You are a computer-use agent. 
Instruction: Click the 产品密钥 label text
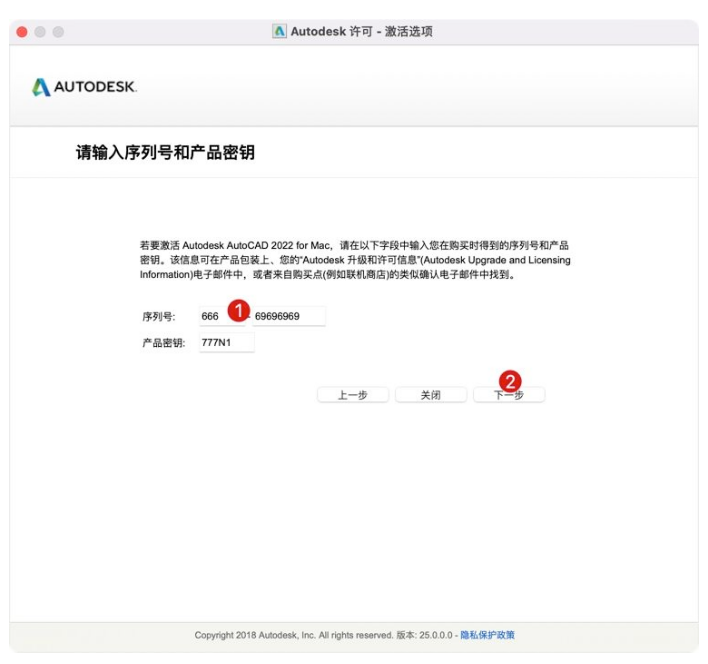click(163, 343)
